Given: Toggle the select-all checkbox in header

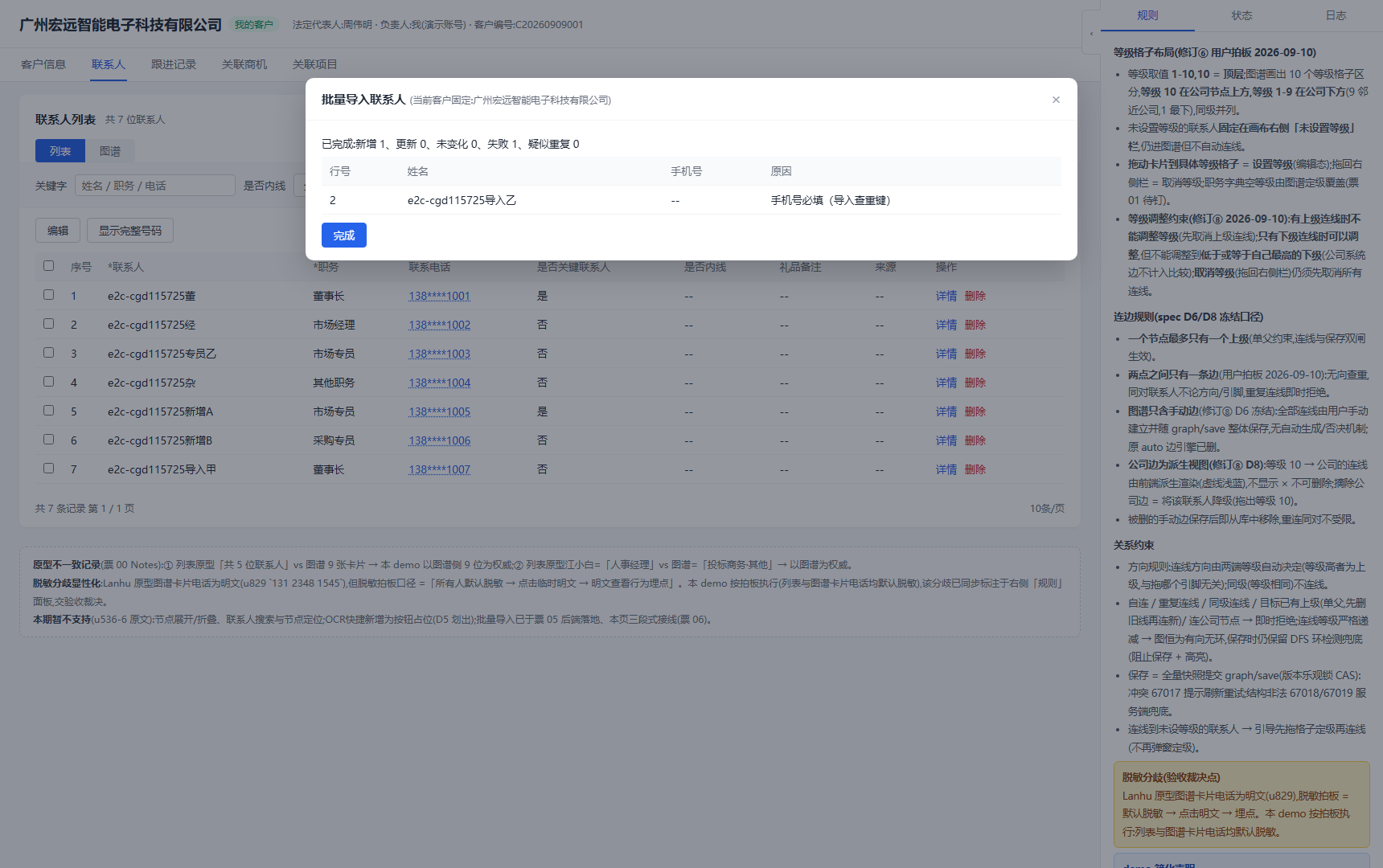Looking at the screenshot, I should click(48, 266).
